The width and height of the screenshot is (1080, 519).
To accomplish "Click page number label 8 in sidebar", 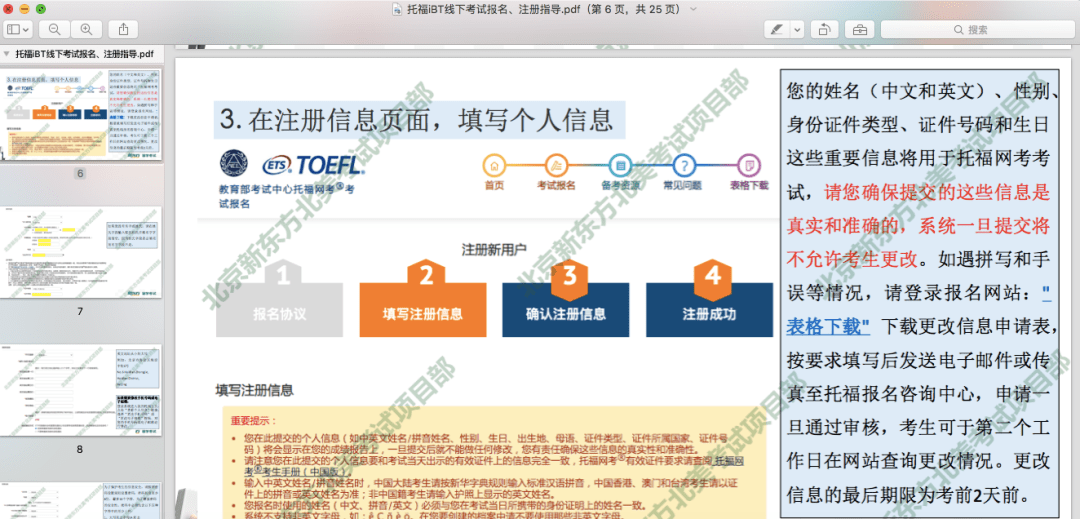I will click(80, 449).
